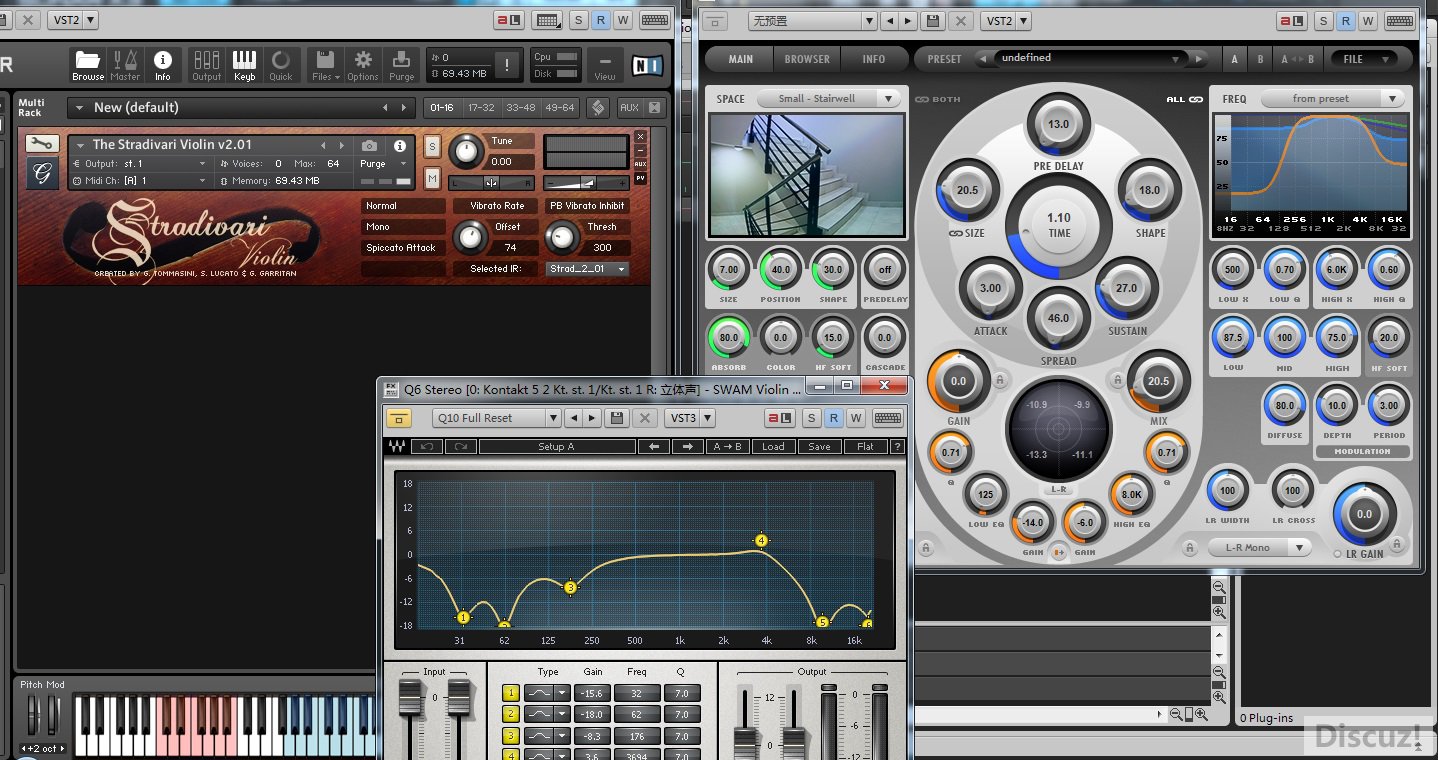The image size is (1438, 760).
Task: Solo the Stradivari Violin instrument
Action: tap(432, 146)
